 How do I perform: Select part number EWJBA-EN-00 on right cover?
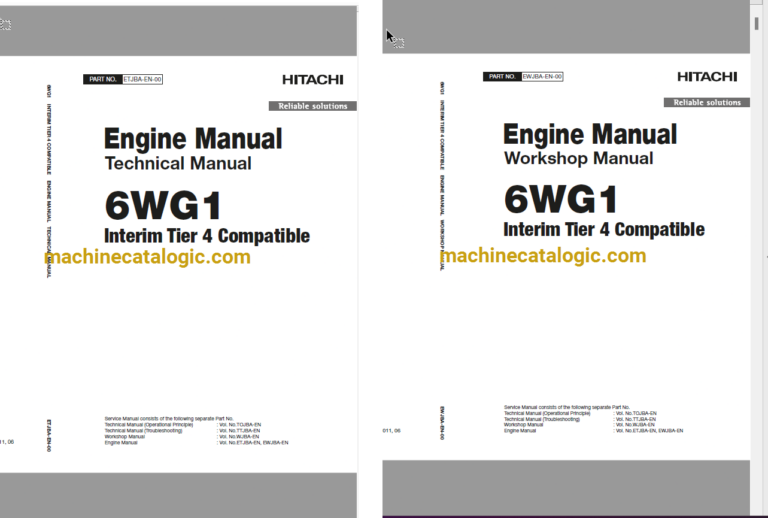pos(542,77)
